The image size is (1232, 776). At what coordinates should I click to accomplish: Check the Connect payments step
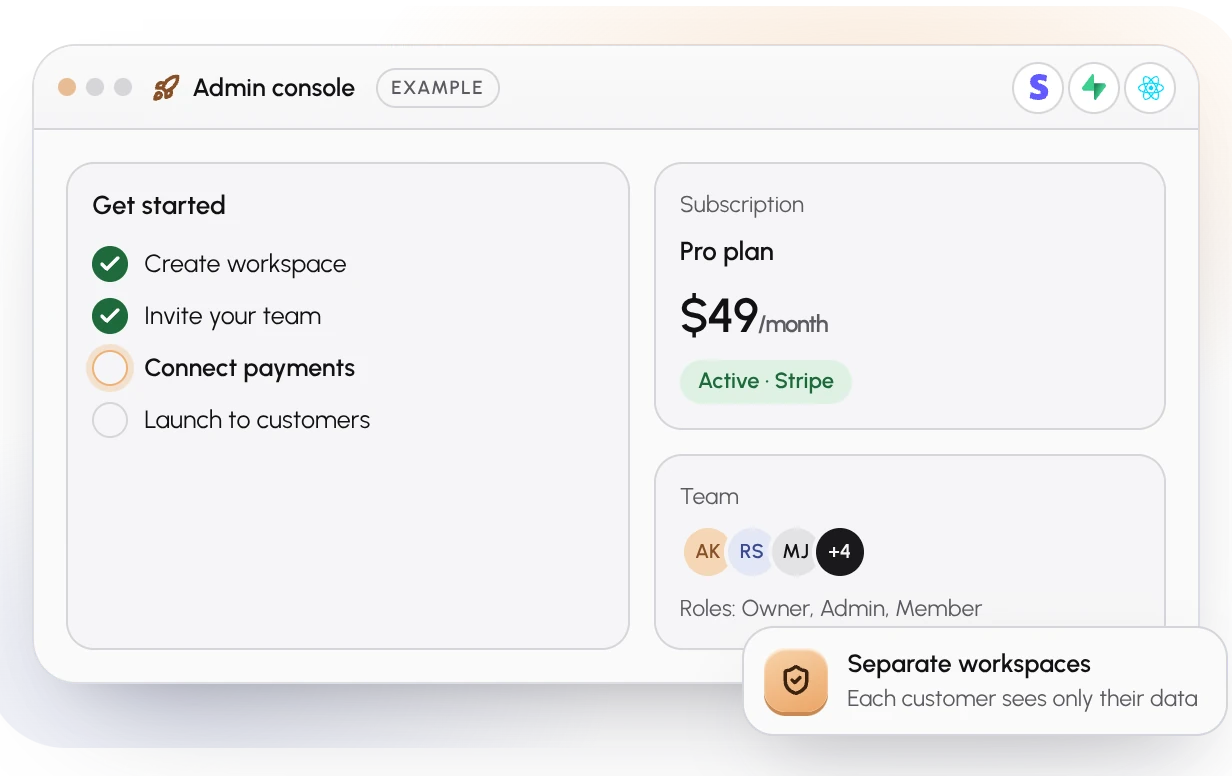pos(110,368)
